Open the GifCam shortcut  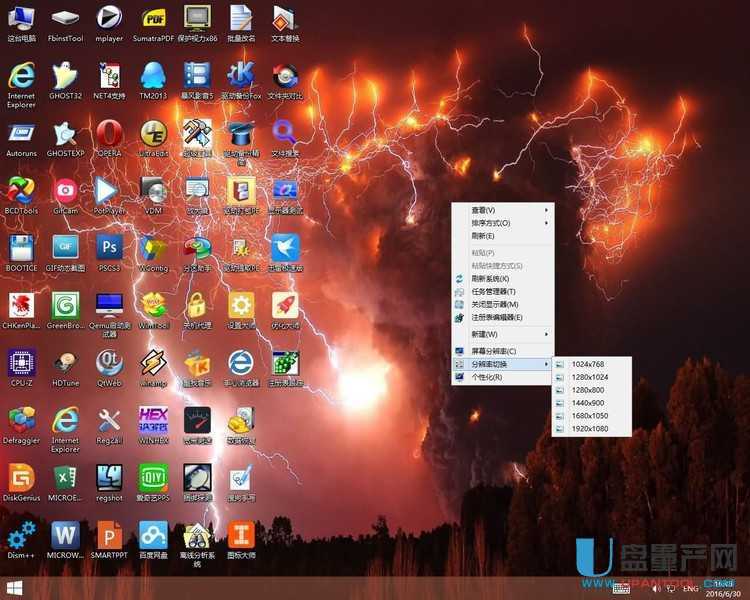(66, 196)
